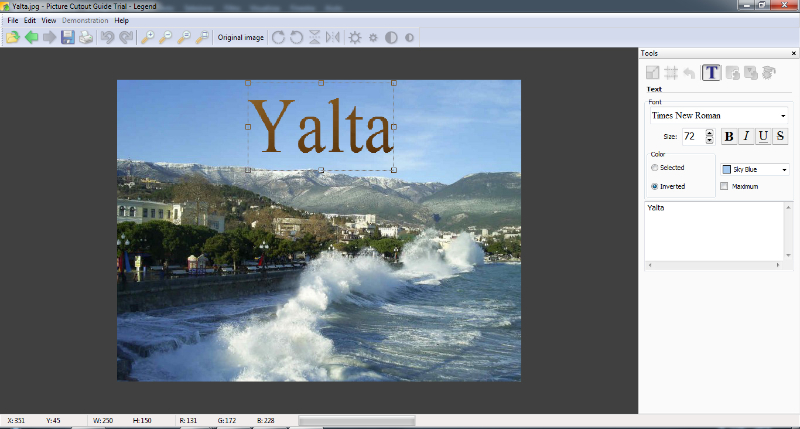Toggle Italic text formatting
The width and height of the screenshot is (800, 429).
[x=746, y=136]
